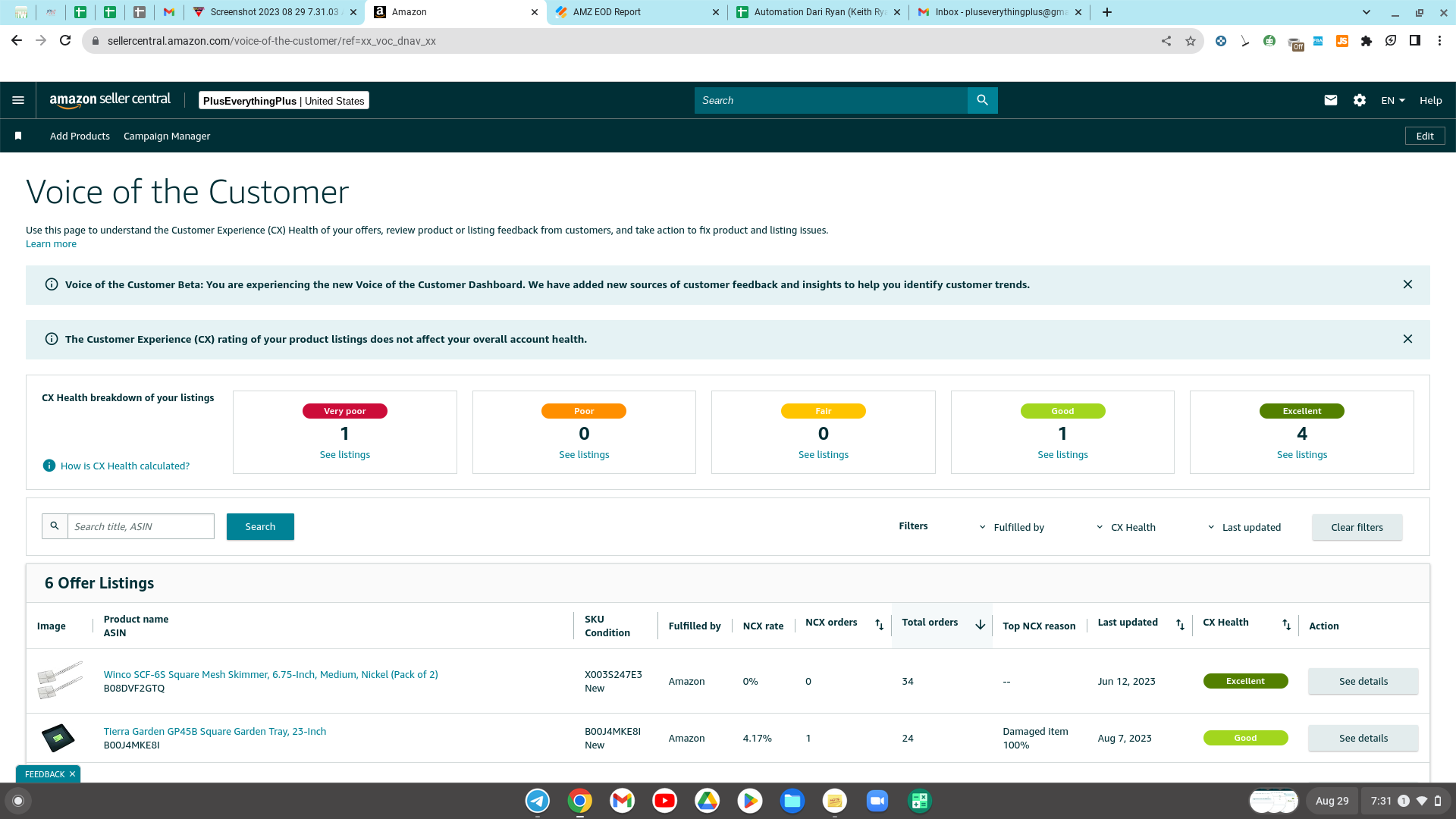Click the Winco skimmer product thumbnail
The image size is (1456, 819).
point(59,680)
